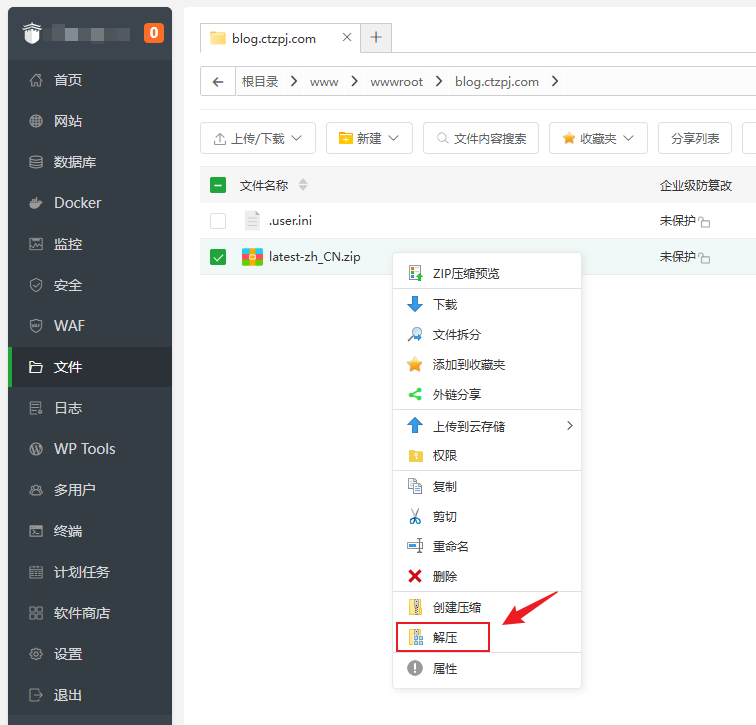This screenshot has height=725, width=756.
Task: Select 重命名 in the context menu
Action: pyautogui.click(x=450, y=547)
